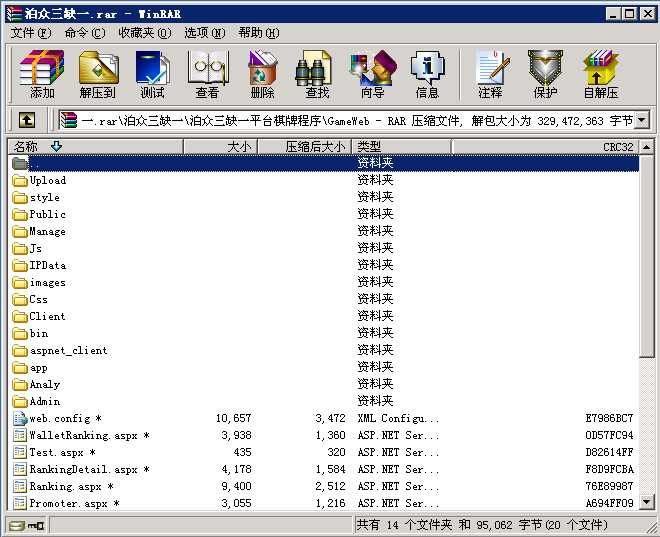The width and height of the screenshot is (660, 537).
Task: Select the aspnet_client folder row
Action: click(323, 351)
